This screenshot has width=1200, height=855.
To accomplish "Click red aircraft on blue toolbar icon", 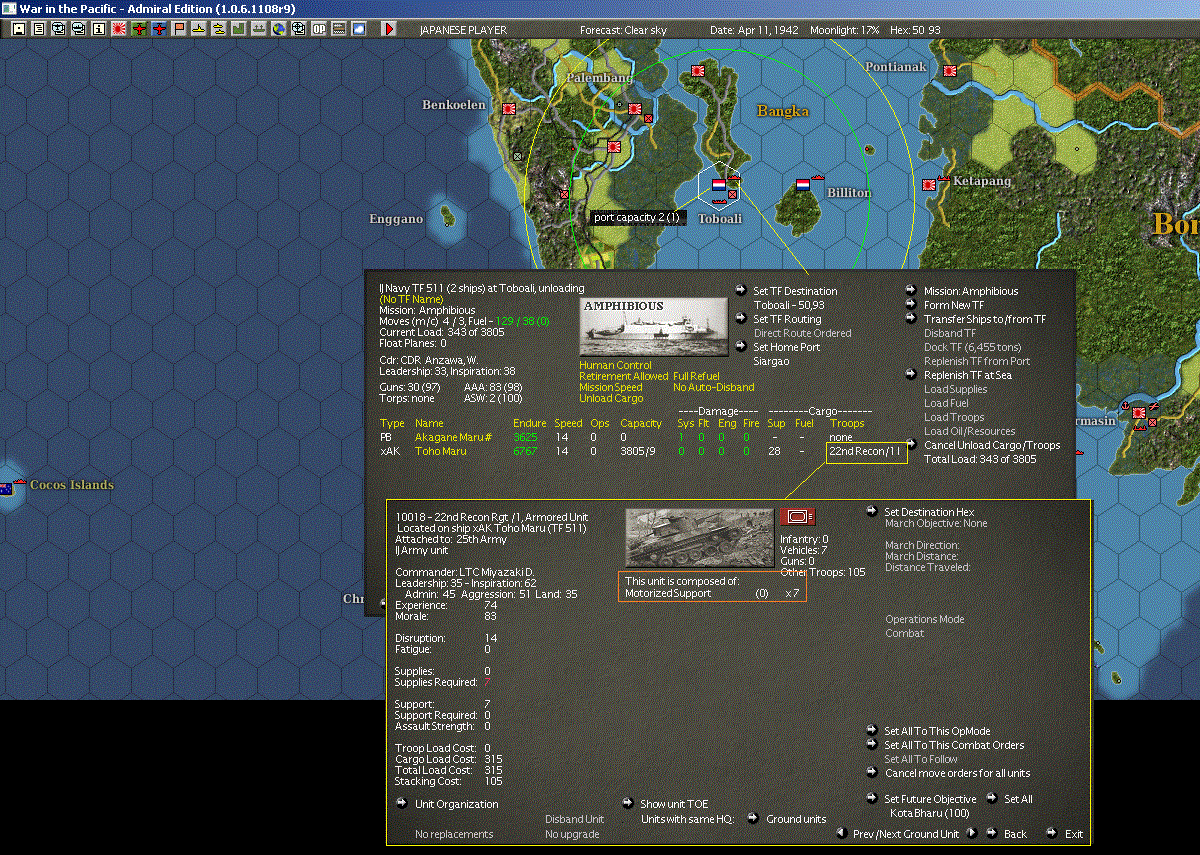I will pyautogui.click(x=159, y=29).
